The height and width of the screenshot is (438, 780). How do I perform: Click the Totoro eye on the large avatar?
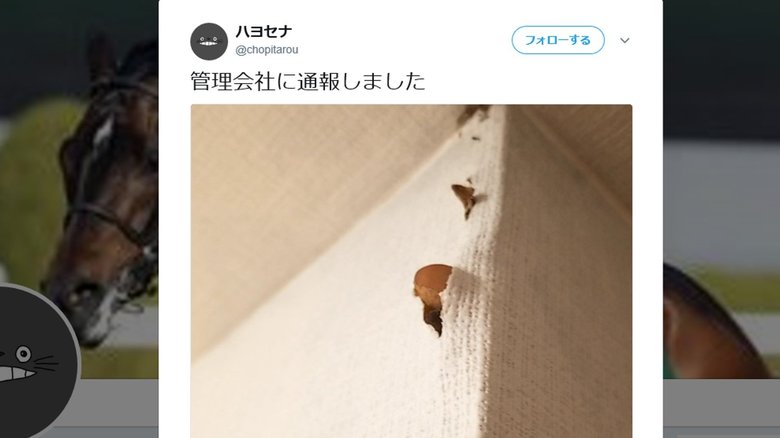click(23, 354)
